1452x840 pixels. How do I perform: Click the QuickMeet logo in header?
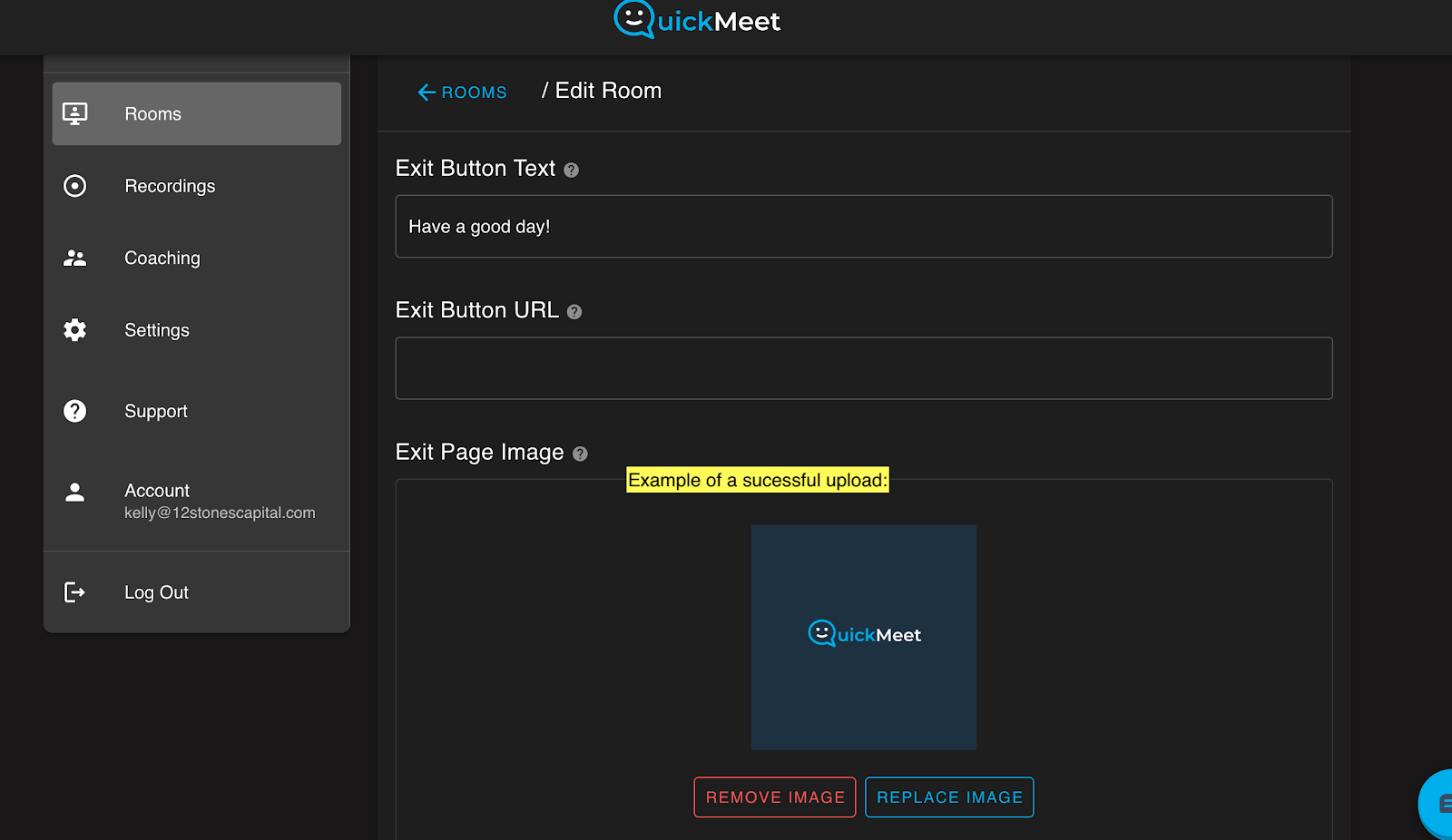click(697, 20)
